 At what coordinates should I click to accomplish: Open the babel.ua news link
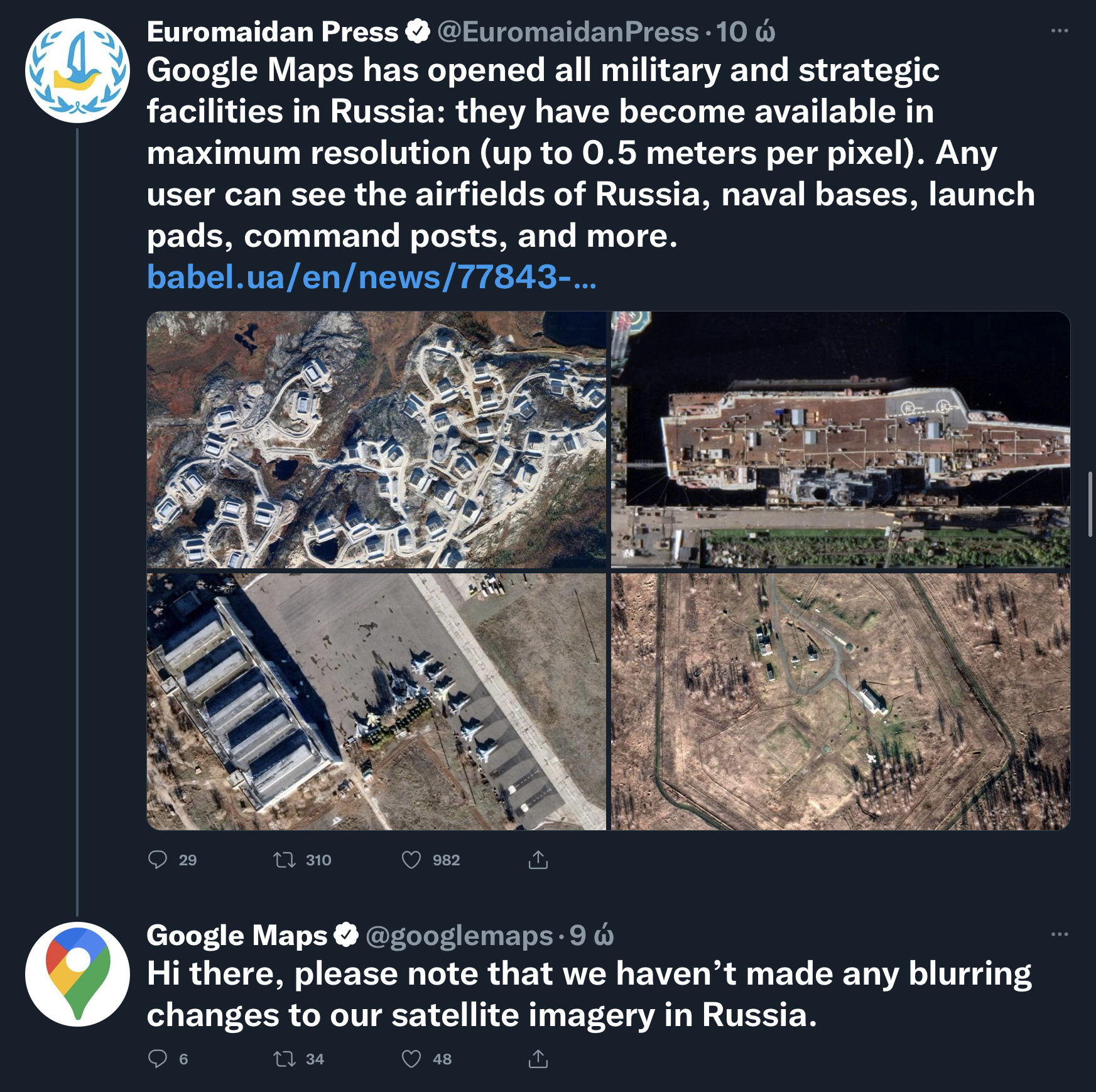[371, 277]
